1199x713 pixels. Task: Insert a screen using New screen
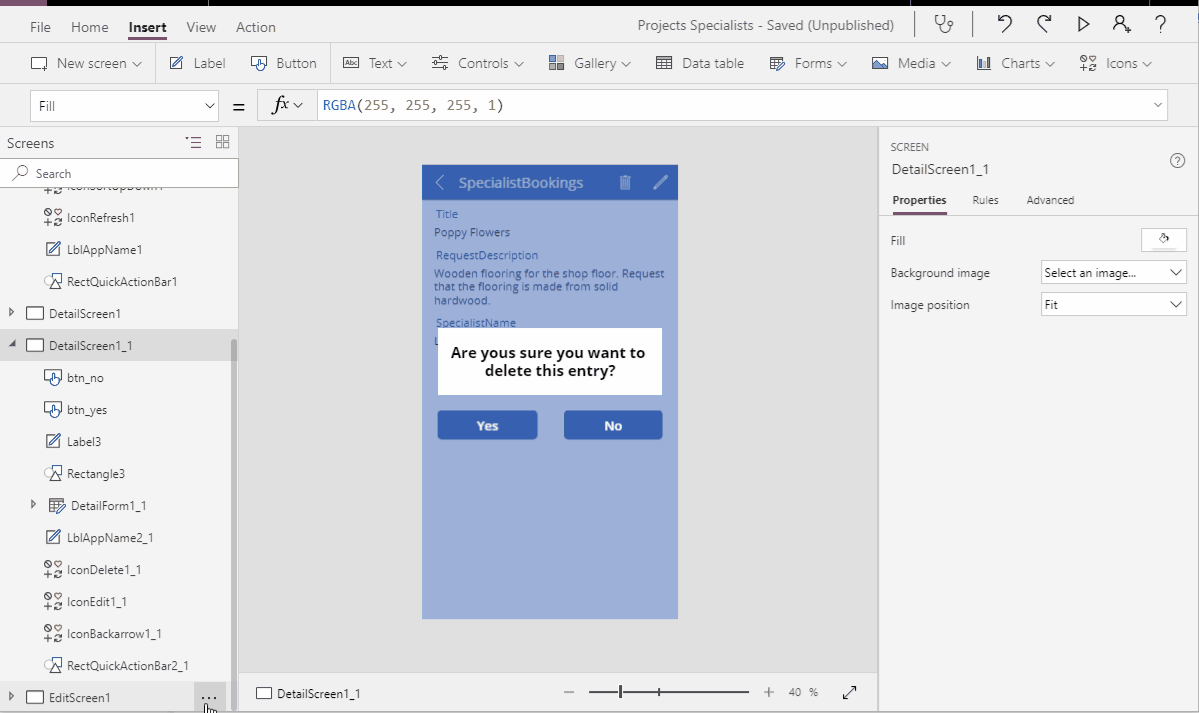click(x=86, y=62)
